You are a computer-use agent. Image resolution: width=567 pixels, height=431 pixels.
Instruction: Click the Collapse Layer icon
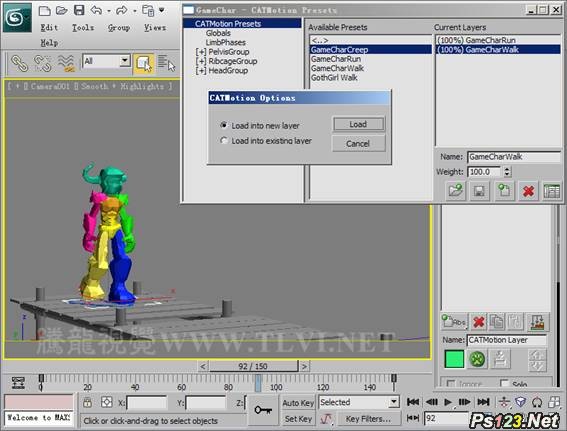coord(537,321)
